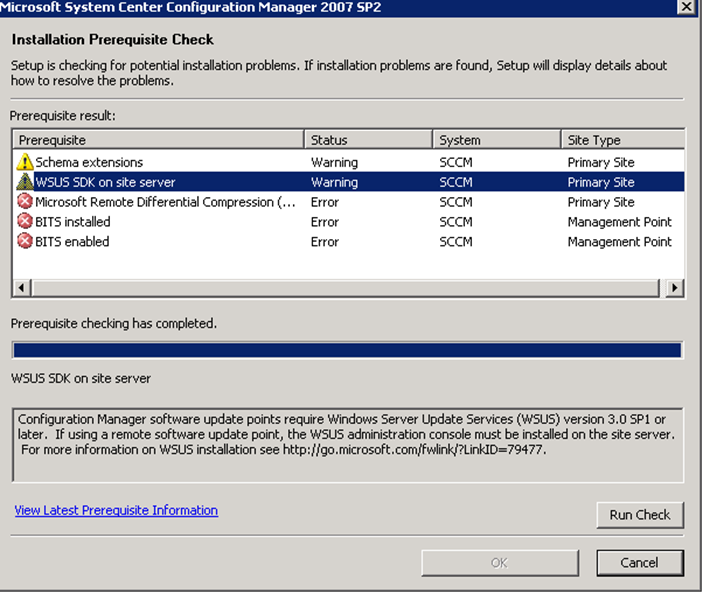
Task: Click Management Point cell of BITS enabled
Action: pos(620,242)
